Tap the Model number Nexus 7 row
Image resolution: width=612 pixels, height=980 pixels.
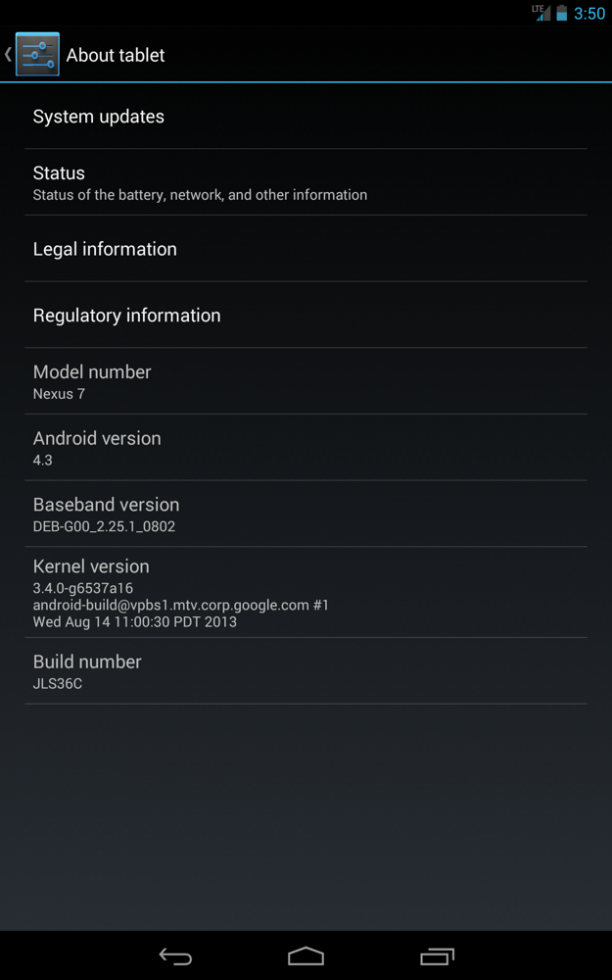[x=306, y=381]
